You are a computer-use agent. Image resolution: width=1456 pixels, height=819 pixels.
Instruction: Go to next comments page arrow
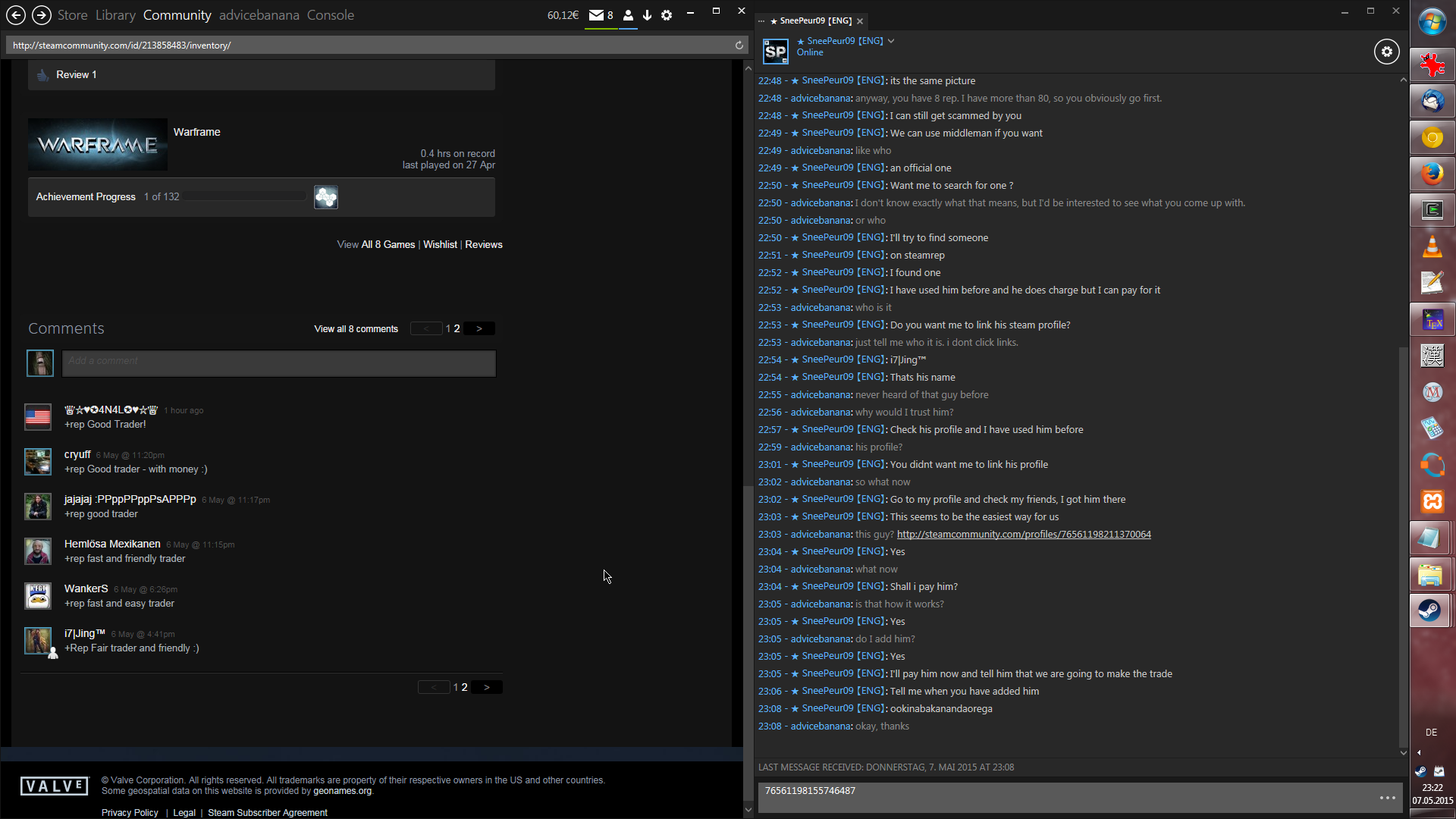click(x=479, y=328)
